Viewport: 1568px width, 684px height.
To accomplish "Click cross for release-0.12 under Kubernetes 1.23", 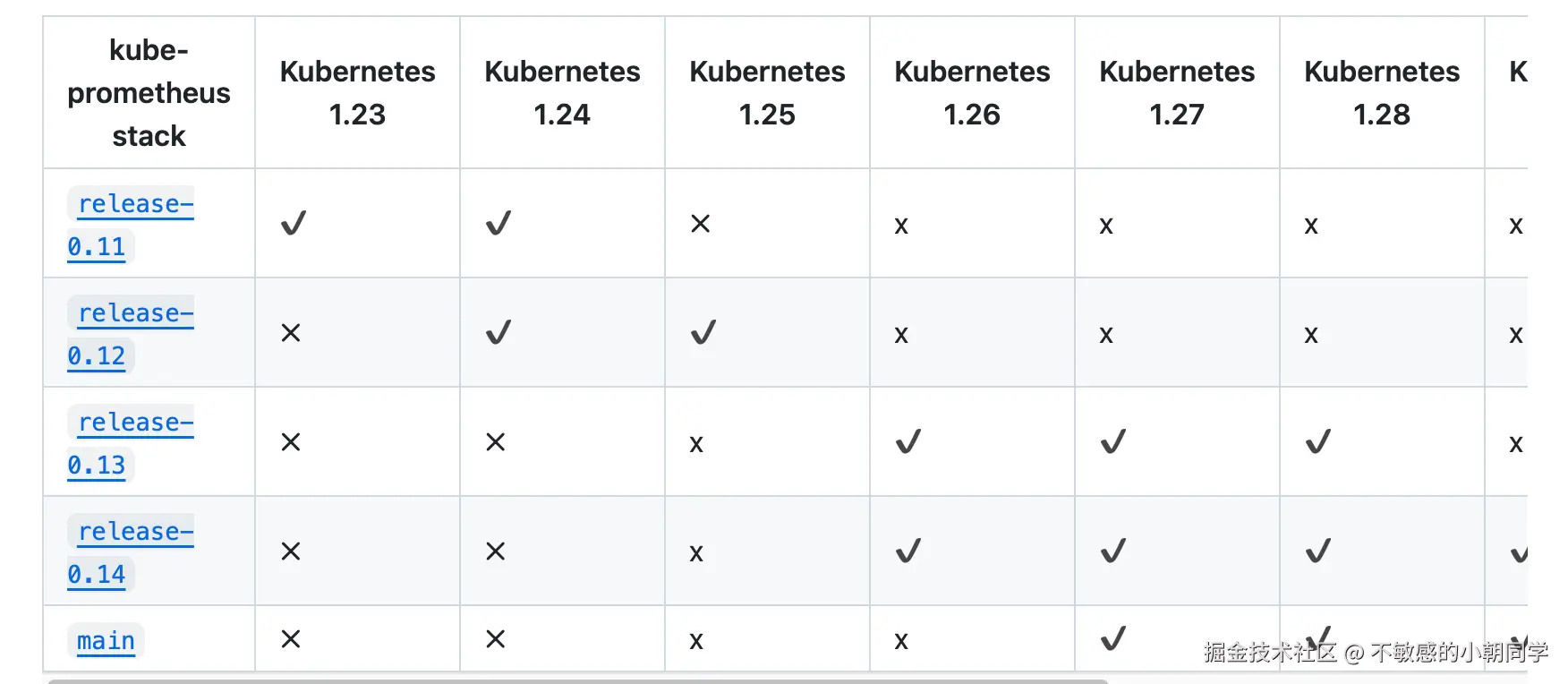I will [x=291, y=333].
